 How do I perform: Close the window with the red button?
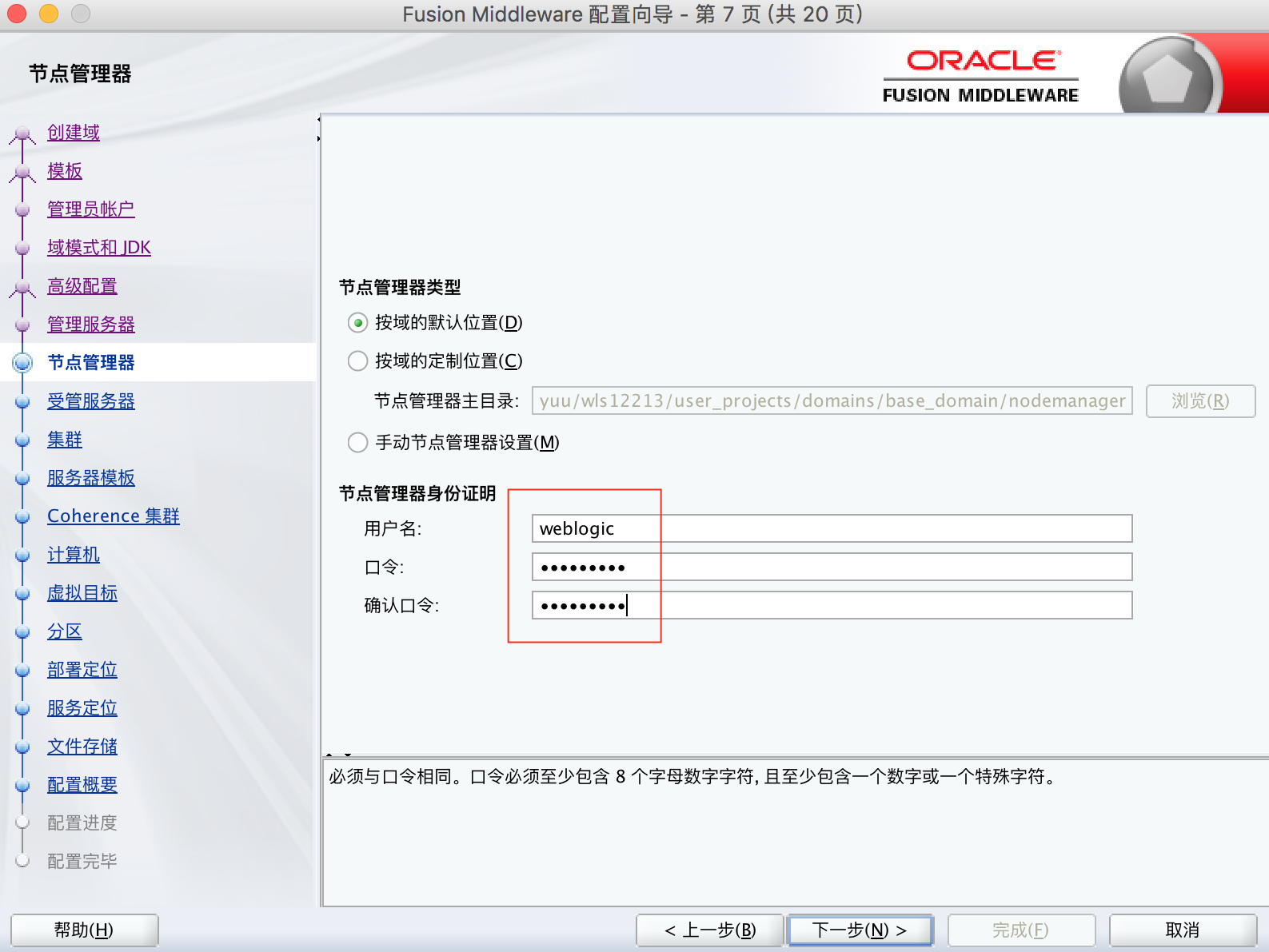pyautogui.click(x=17, y=14)
